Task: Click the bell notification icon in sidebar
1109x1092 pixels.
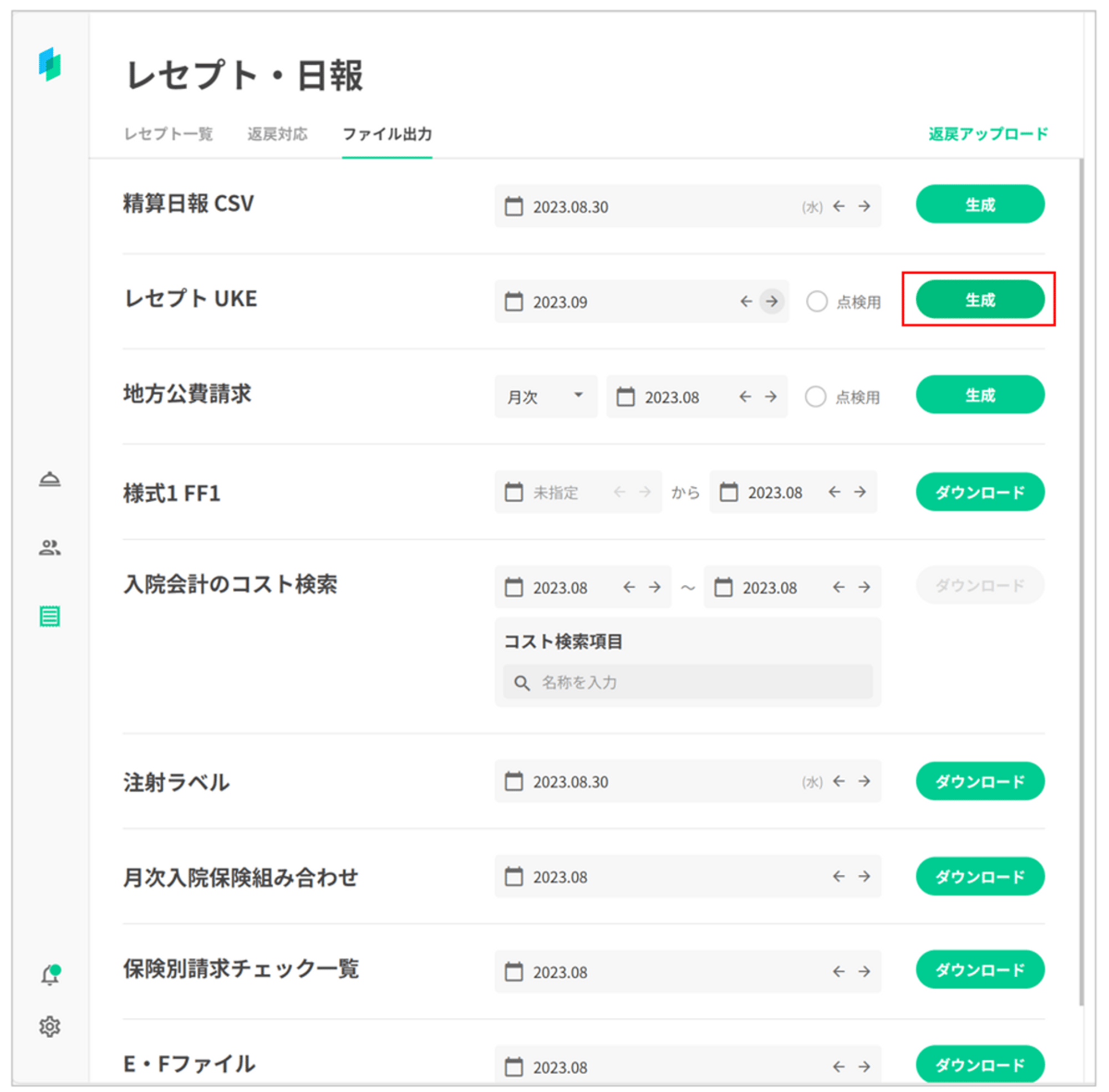Action: [50, 975]
